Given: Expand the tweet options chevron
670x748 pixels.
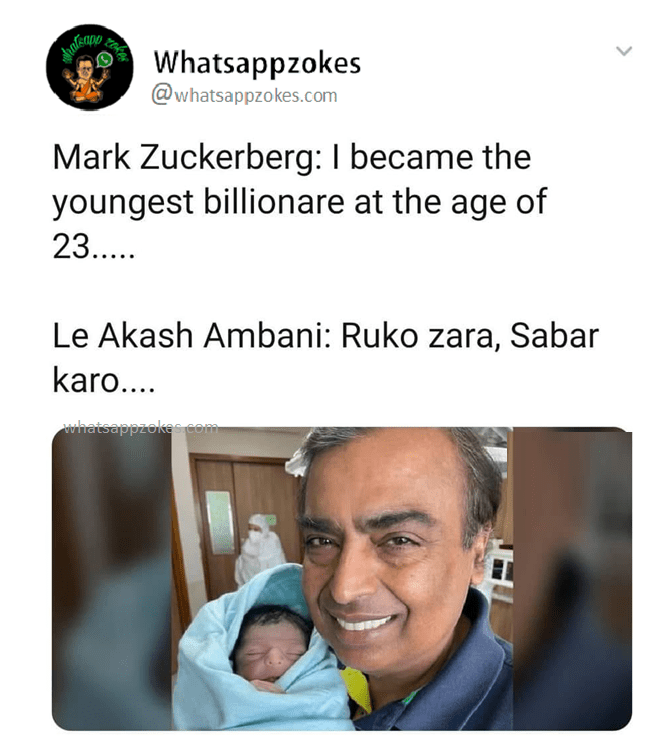Looking at the screenshot, I should coord(625,51).
